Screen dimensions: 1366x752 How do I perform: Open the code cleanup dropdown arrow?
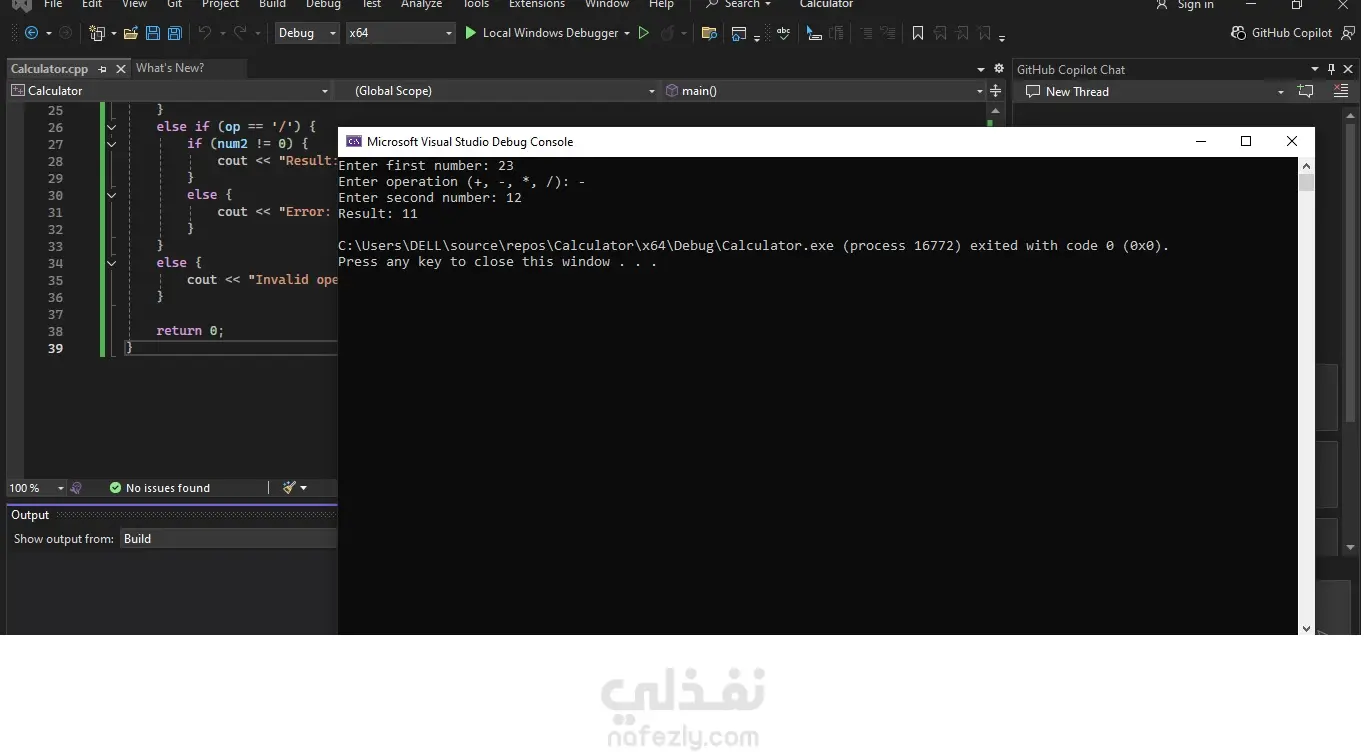[303, 488]
